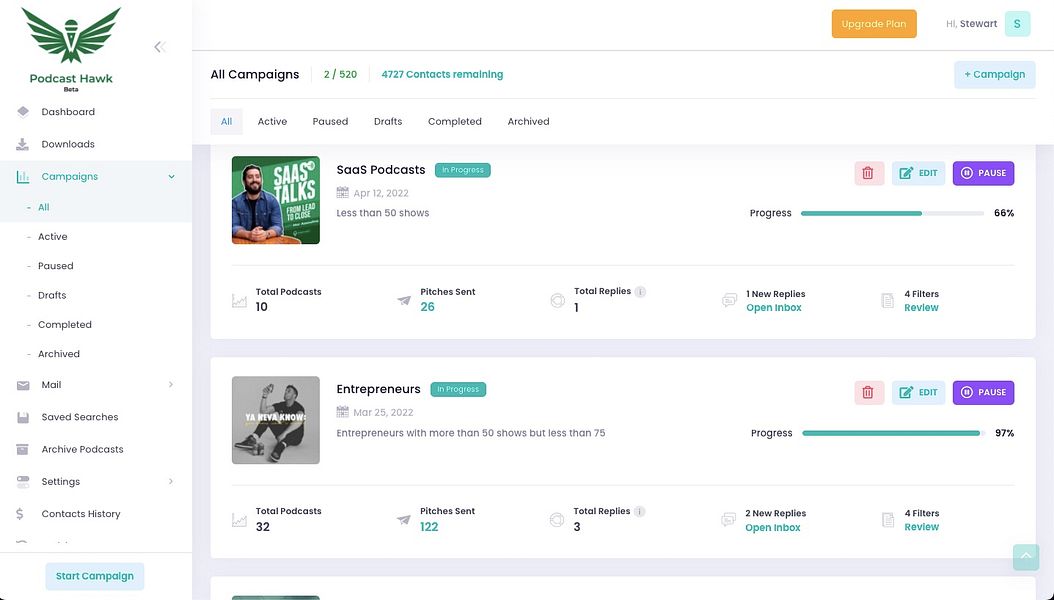1054x600 pixels.
Task: Pause the Entrepreneurs campaign
Action: tap(983, 392)
